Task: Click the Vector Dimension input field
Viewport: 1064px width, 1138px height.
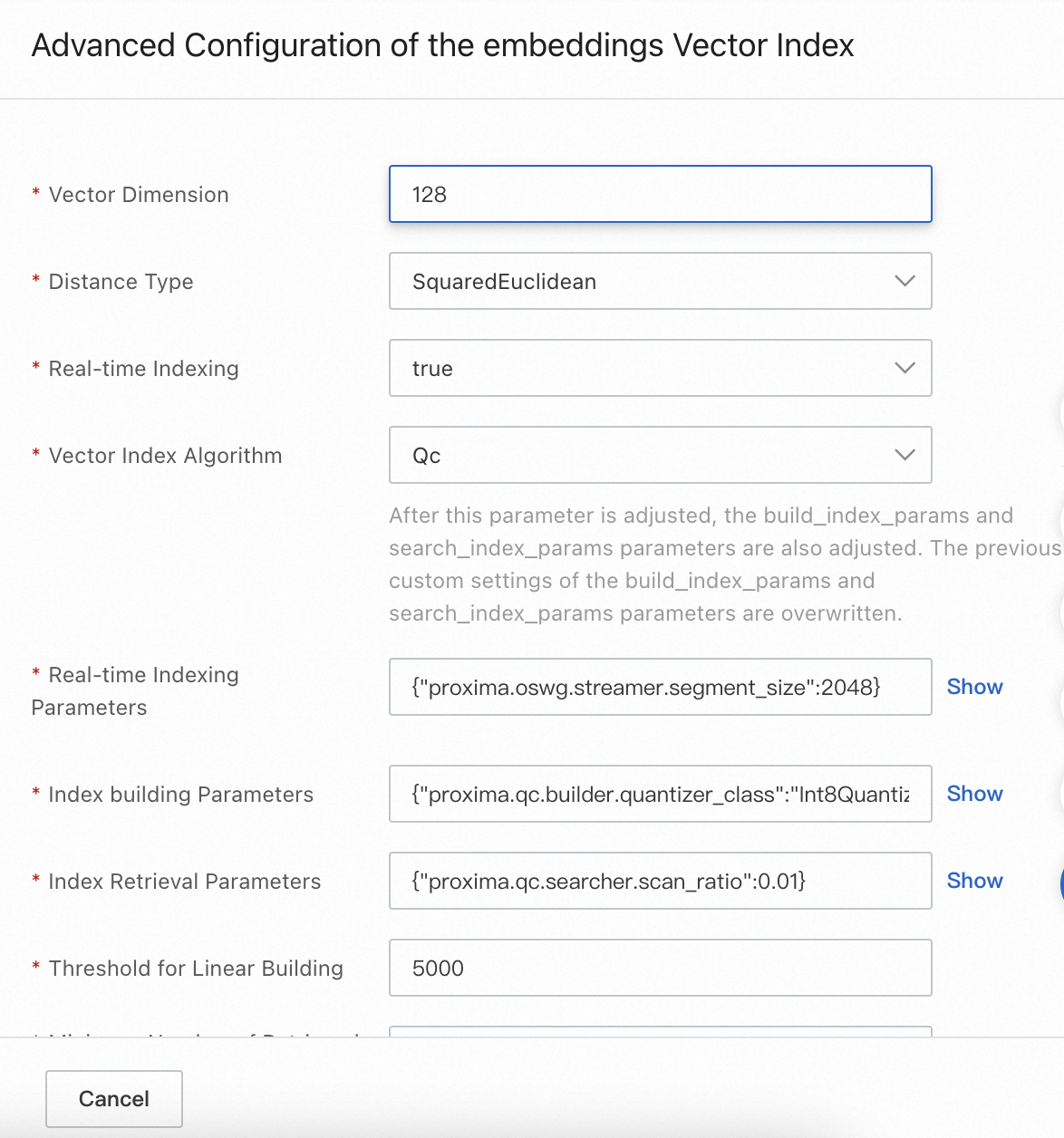Action: click(x=660, y=194)
